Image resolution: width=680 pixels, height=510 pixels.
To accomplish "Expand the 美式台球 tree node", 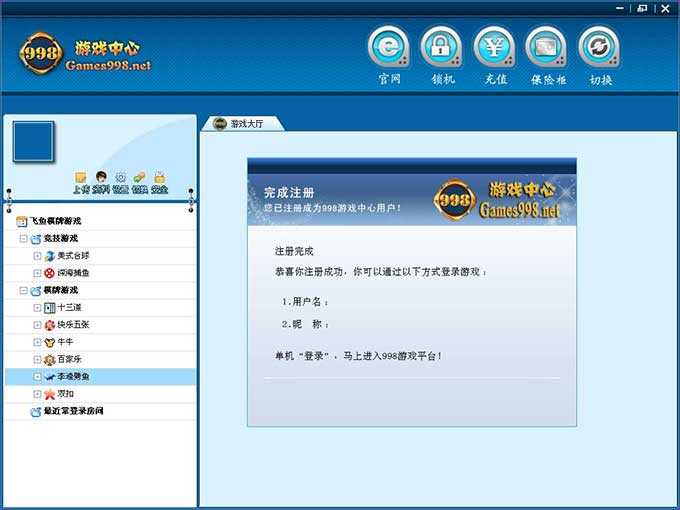I will [37, 256].
